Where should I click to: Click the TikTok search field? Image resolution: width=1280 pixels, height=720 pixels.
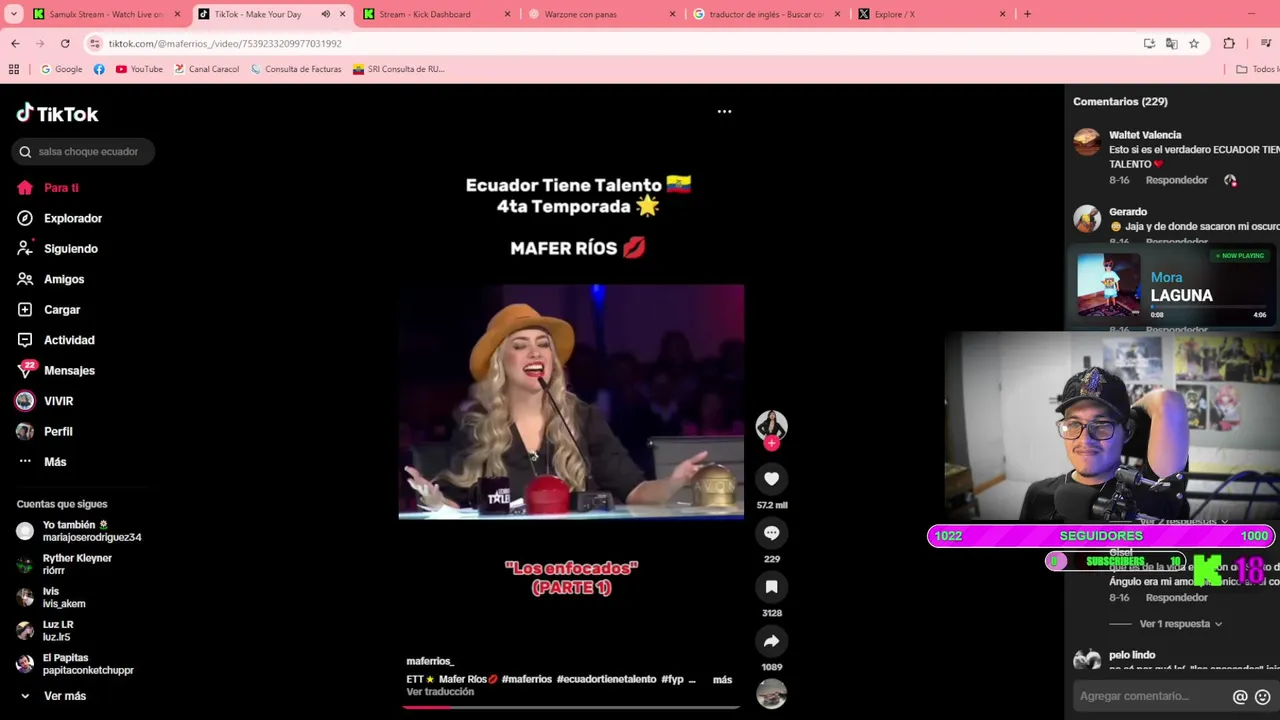click(84, 152)
